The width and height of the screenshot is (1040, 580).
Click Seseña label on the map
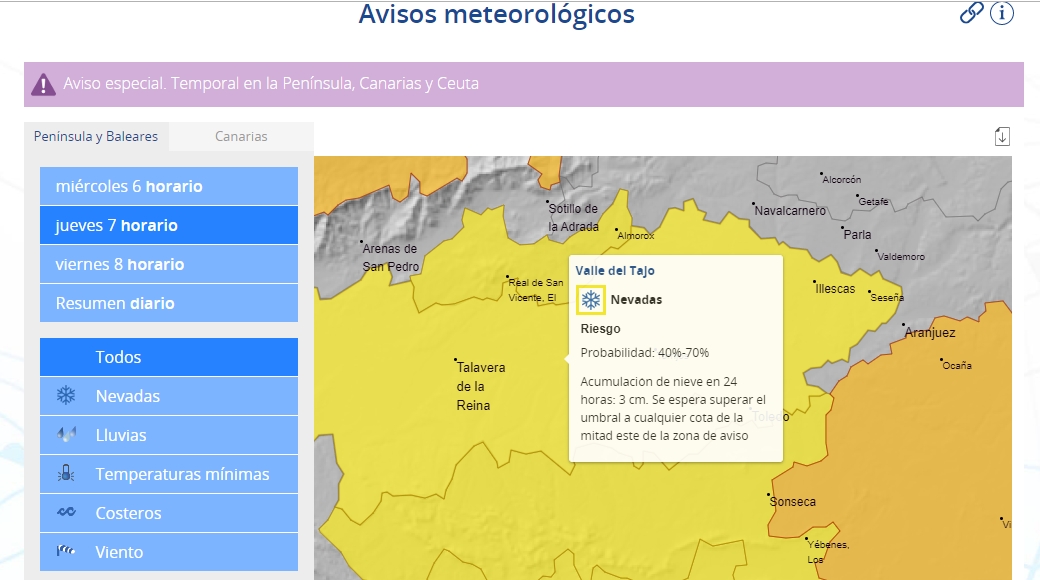pos(887,298)
